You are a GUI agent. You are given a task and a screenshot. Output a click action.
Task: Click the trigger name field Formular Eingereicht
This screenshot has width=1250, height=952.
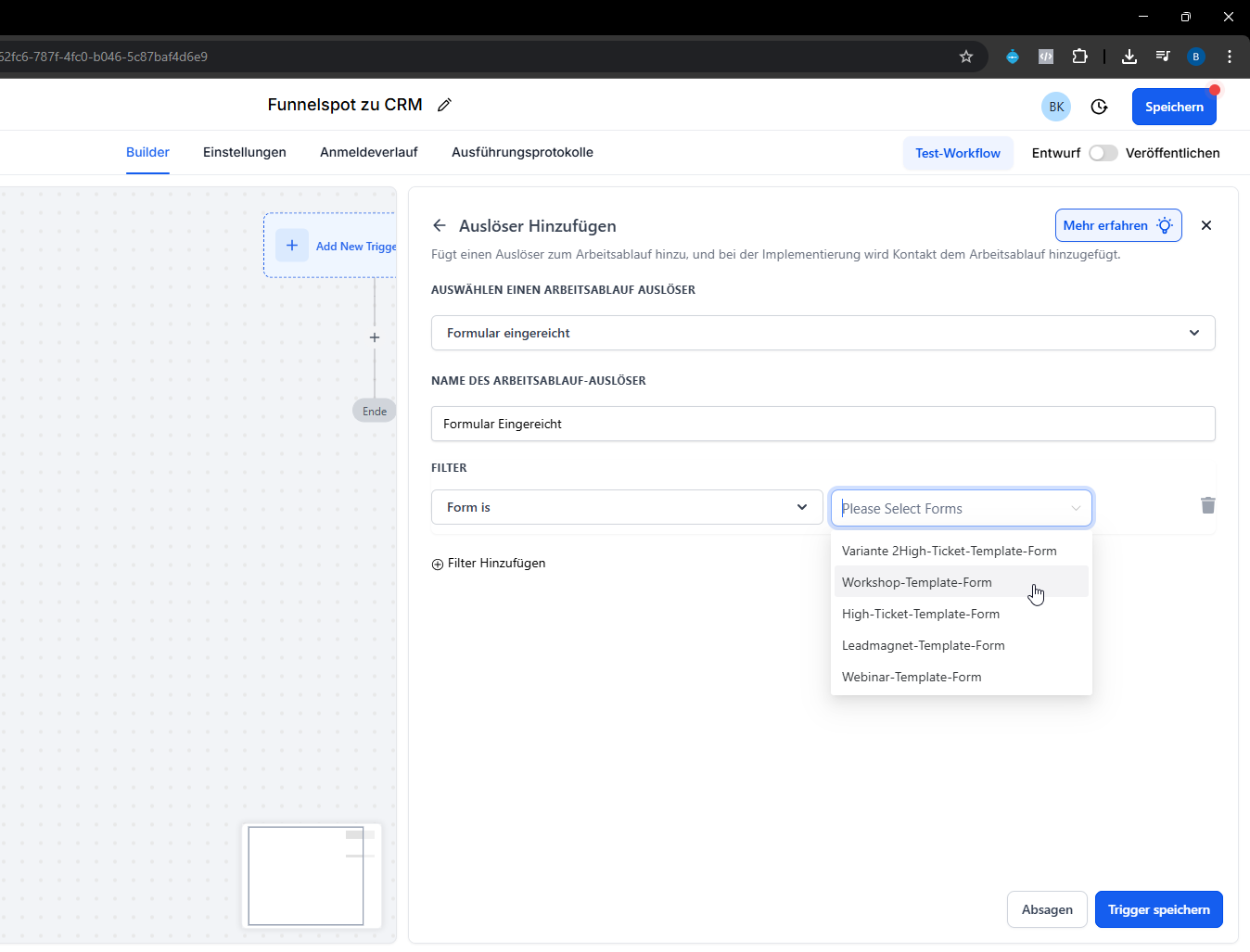click(x=823, y=424)
